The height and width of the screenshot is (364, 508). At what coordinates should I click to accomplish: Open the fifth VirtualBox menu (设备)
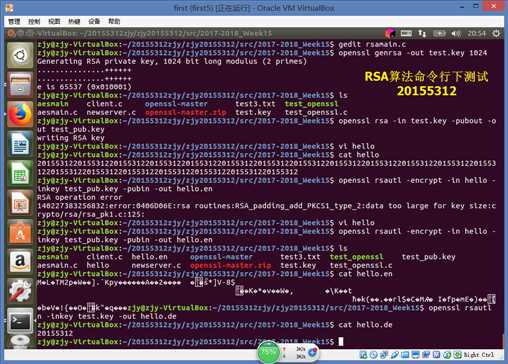[x=94, y=21]
